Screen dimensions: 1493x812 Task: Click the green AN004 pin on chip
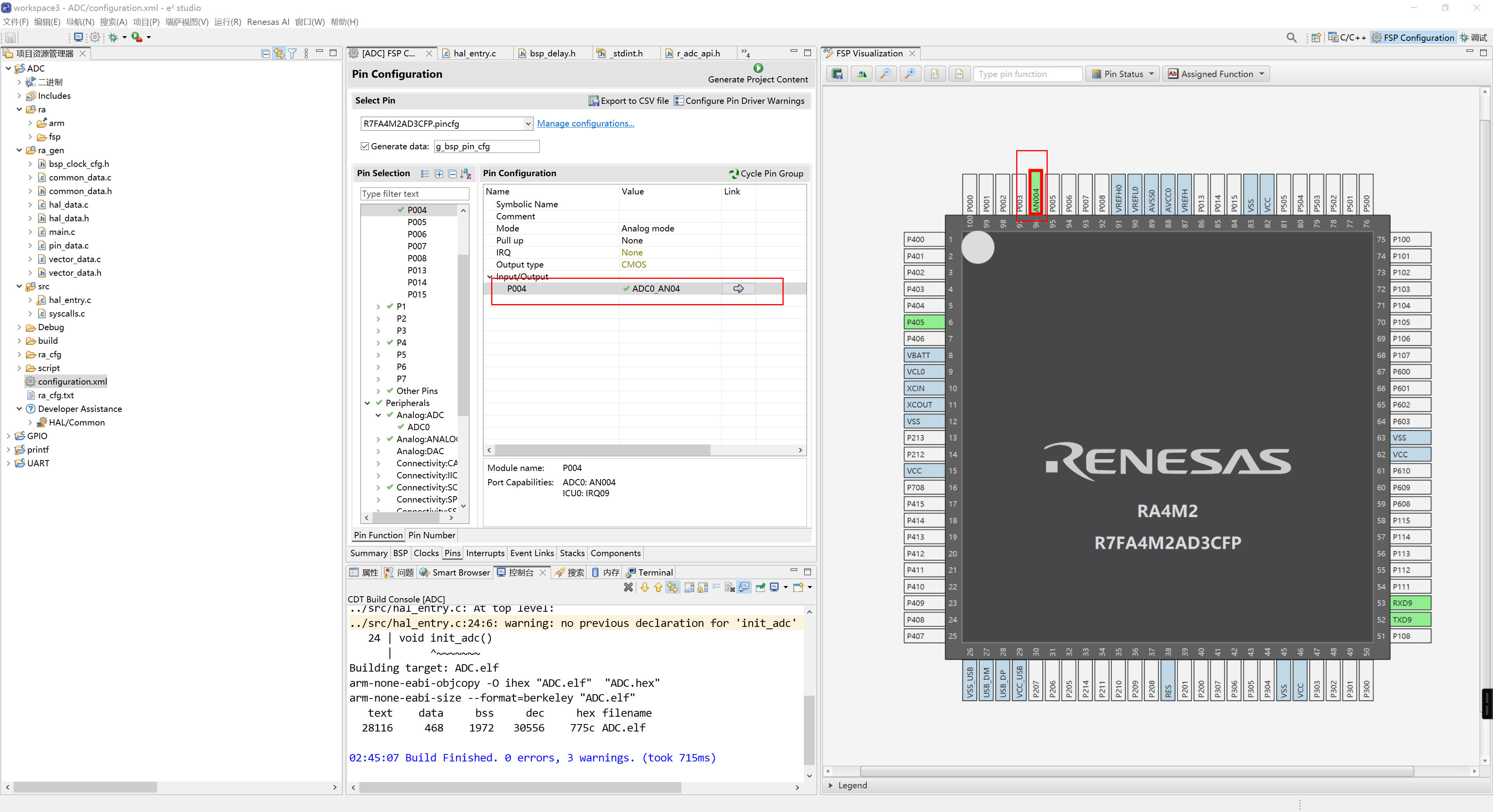coord(1036,192)
